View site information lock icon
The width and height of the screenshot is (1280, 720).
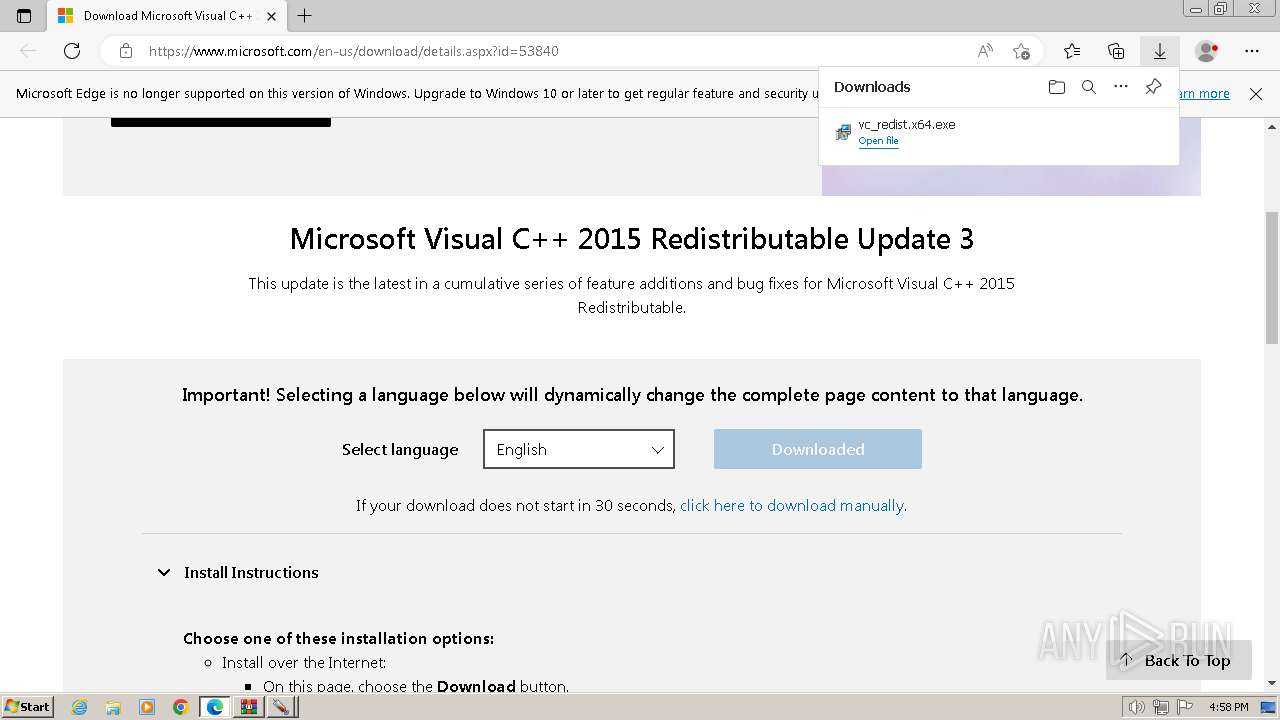pos(125,51)
